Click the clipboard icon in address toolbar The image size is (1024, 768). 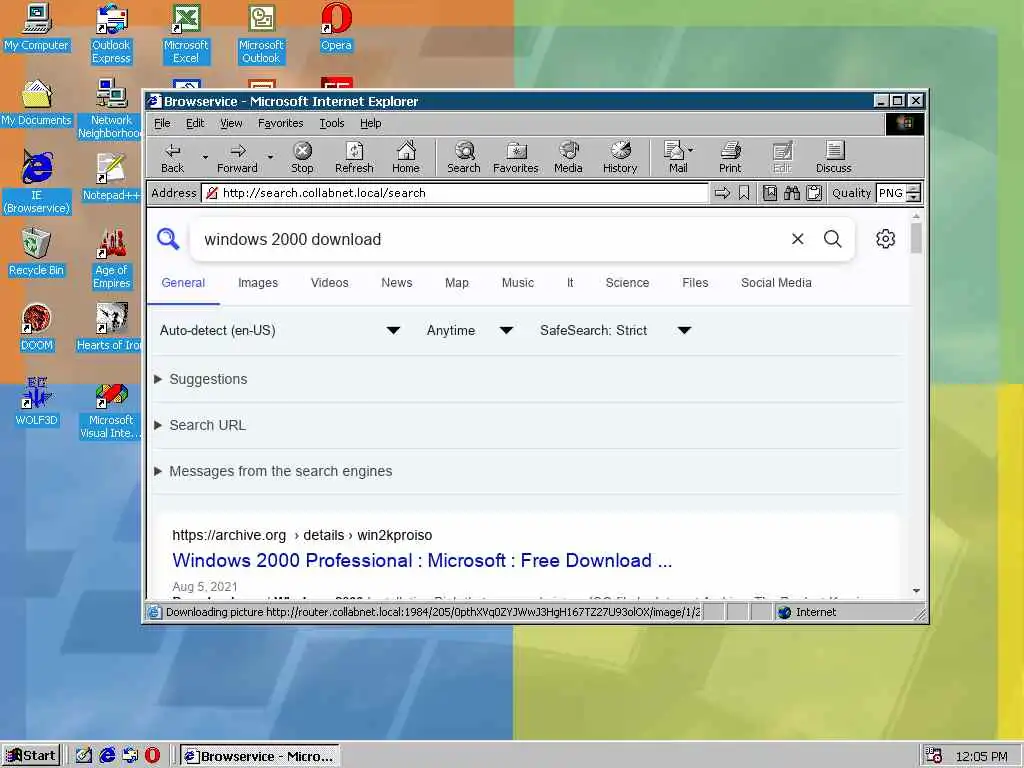[814, 193]
